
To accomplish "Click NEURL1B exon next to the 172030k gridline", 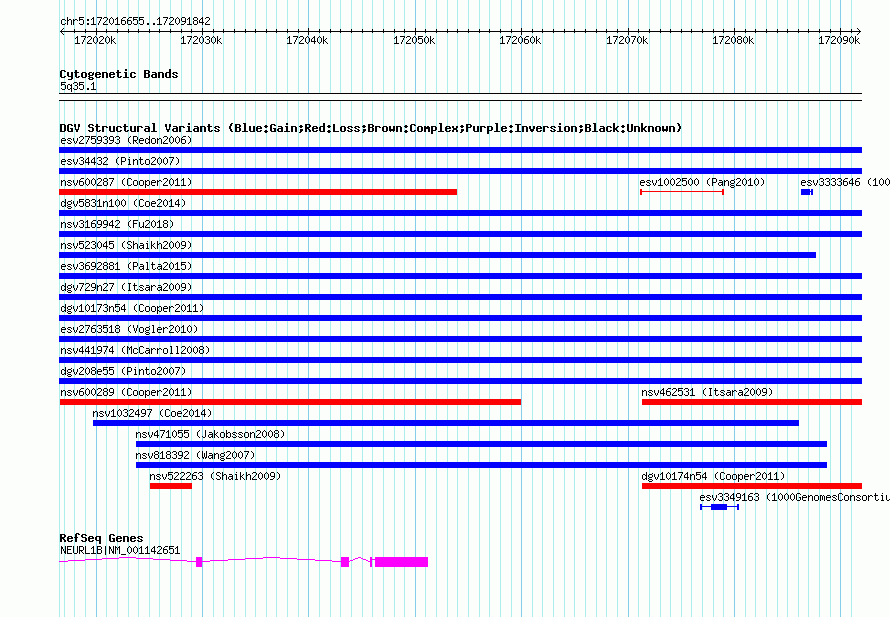I will (x=199, y=562).
